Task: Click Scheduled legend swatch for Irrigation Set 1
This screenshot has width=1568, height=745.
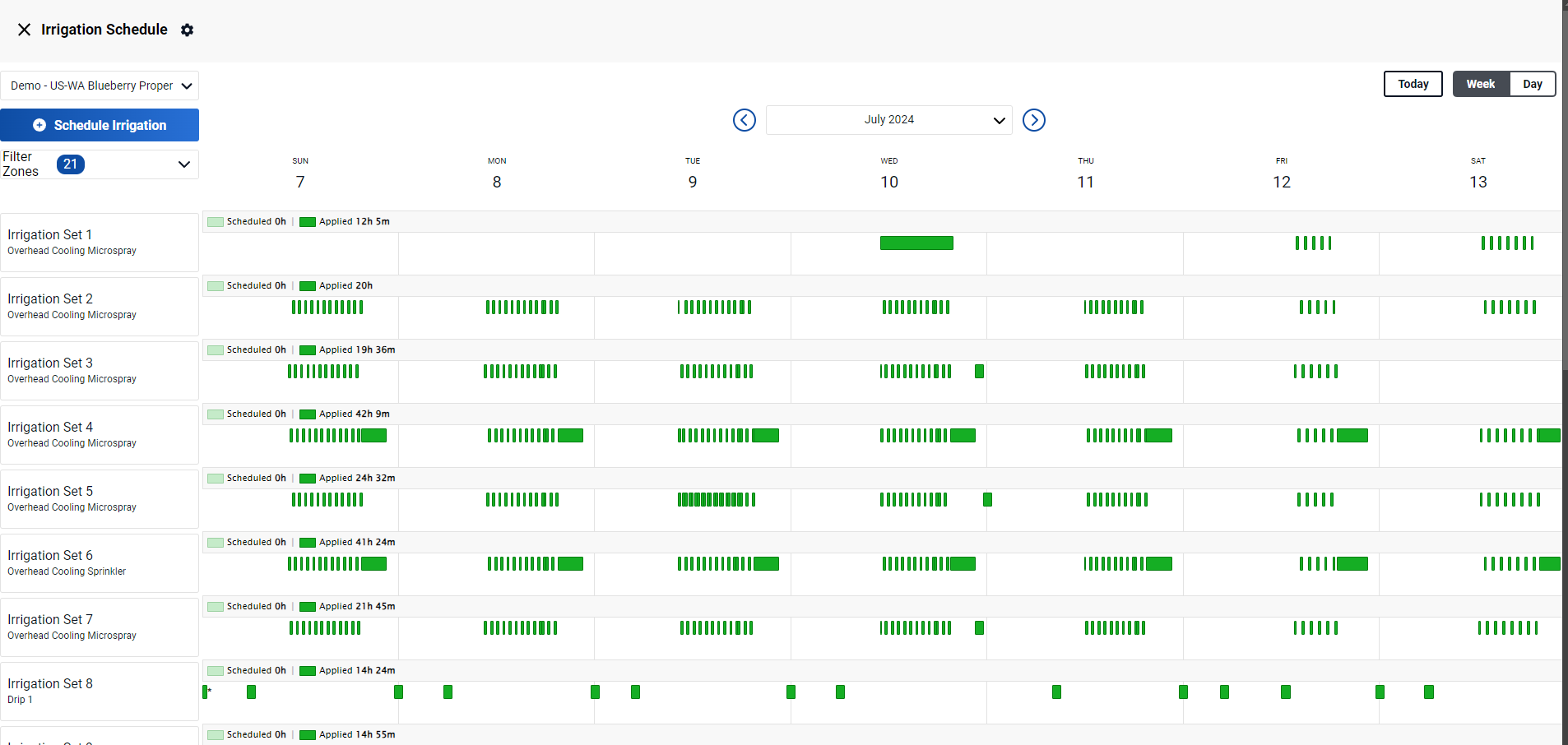Action: [x=216, y=222]
